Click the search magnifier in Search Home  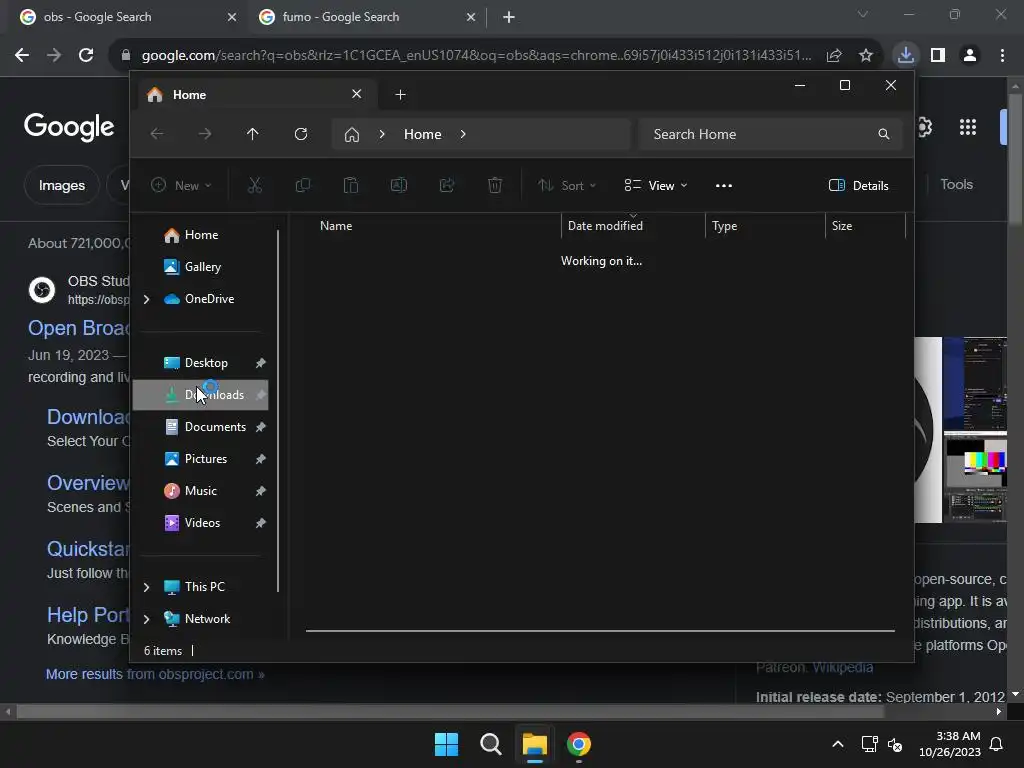(884, 134)
